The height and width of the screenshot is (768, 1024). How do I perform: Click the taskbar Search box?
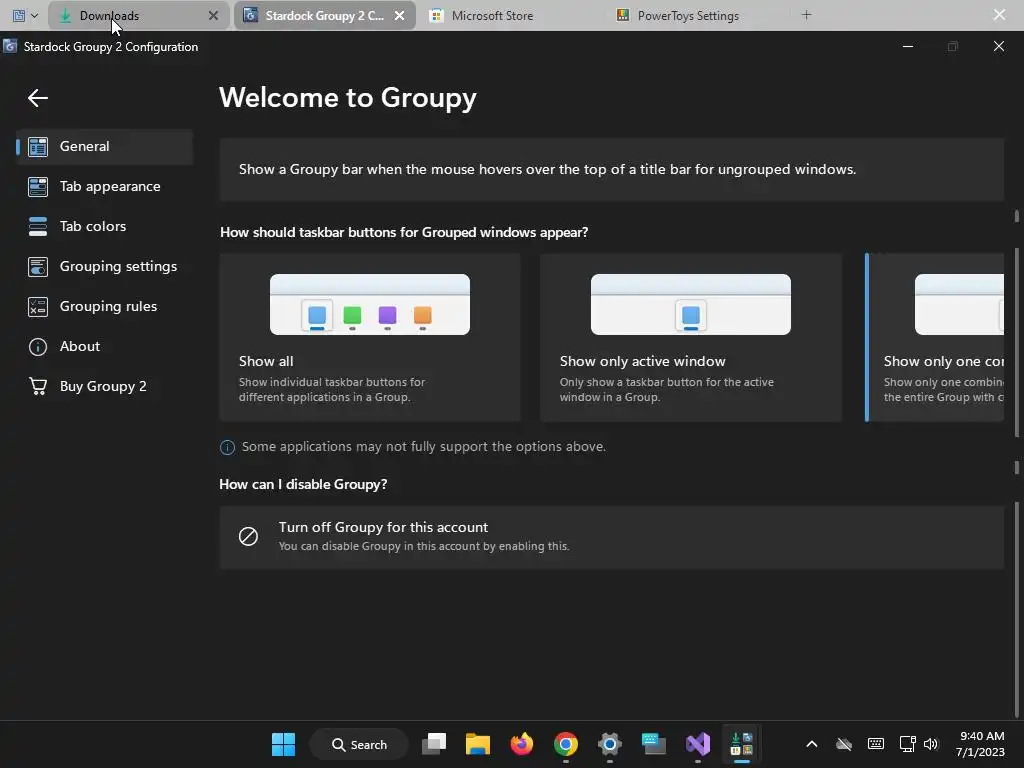tap(359, 744)
